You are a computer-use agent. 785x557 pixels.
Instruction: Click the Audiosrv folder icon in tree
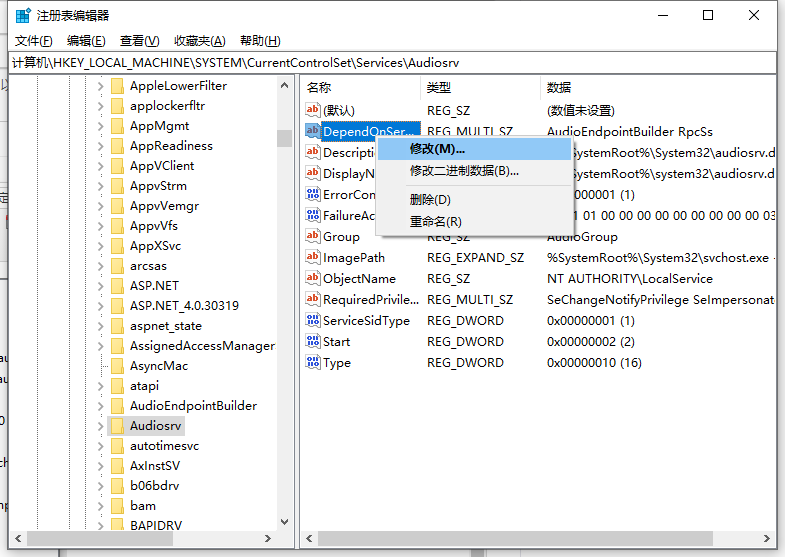point(117,425)
